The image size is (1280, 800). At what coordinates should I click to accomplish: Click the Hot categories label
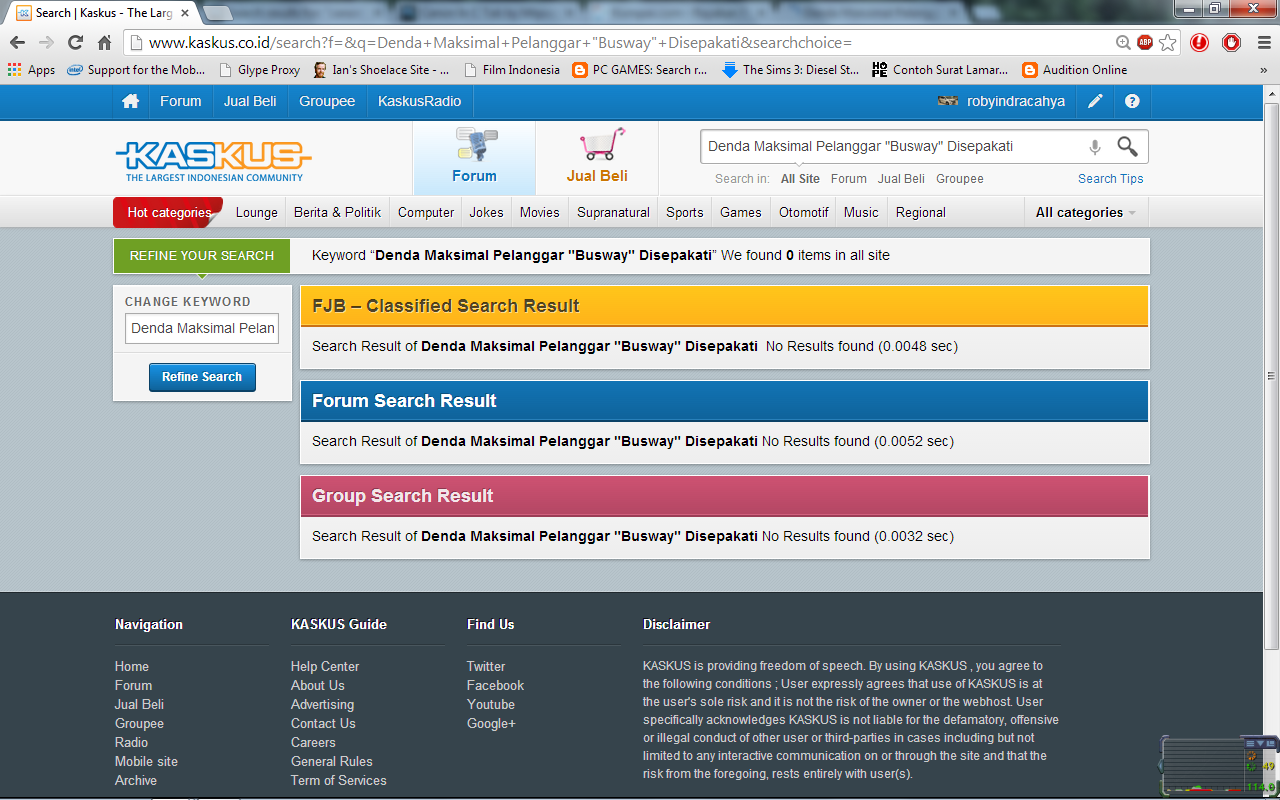(169, 212)
